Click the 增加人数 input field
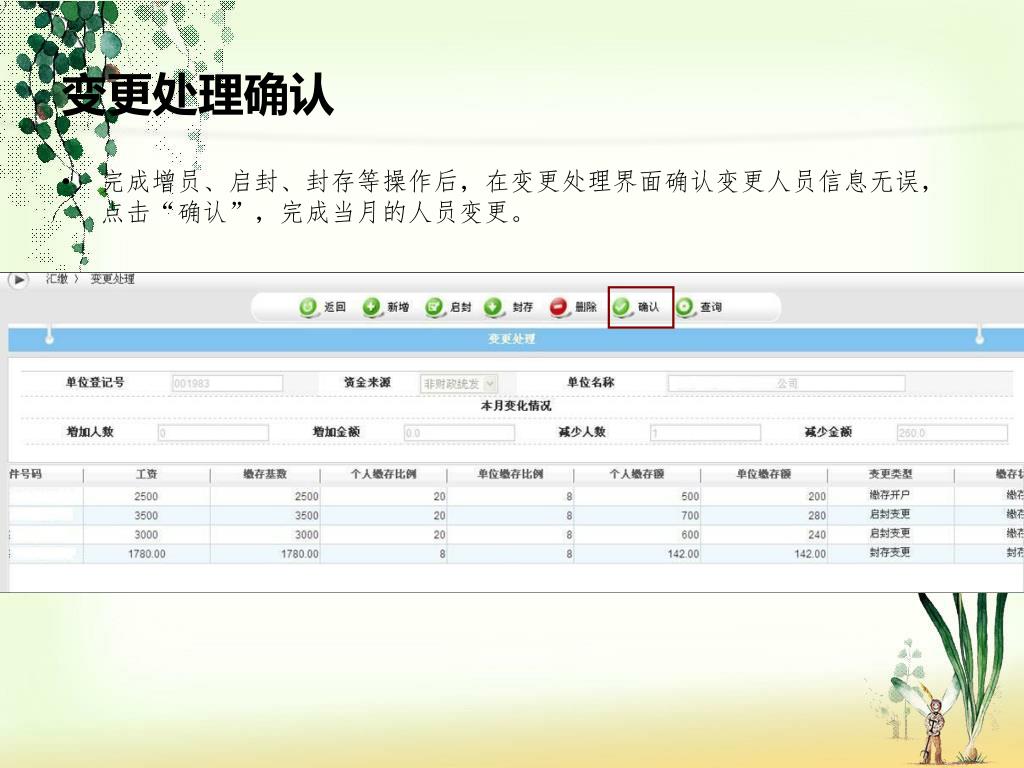This screenshot has height=768, width=1024. point(213,432)
